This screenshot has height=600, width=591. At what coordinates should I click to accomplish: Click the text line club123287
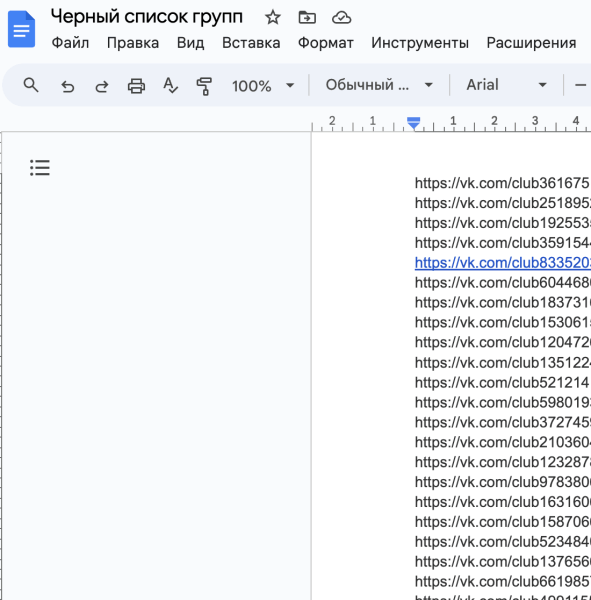(503, 462)
